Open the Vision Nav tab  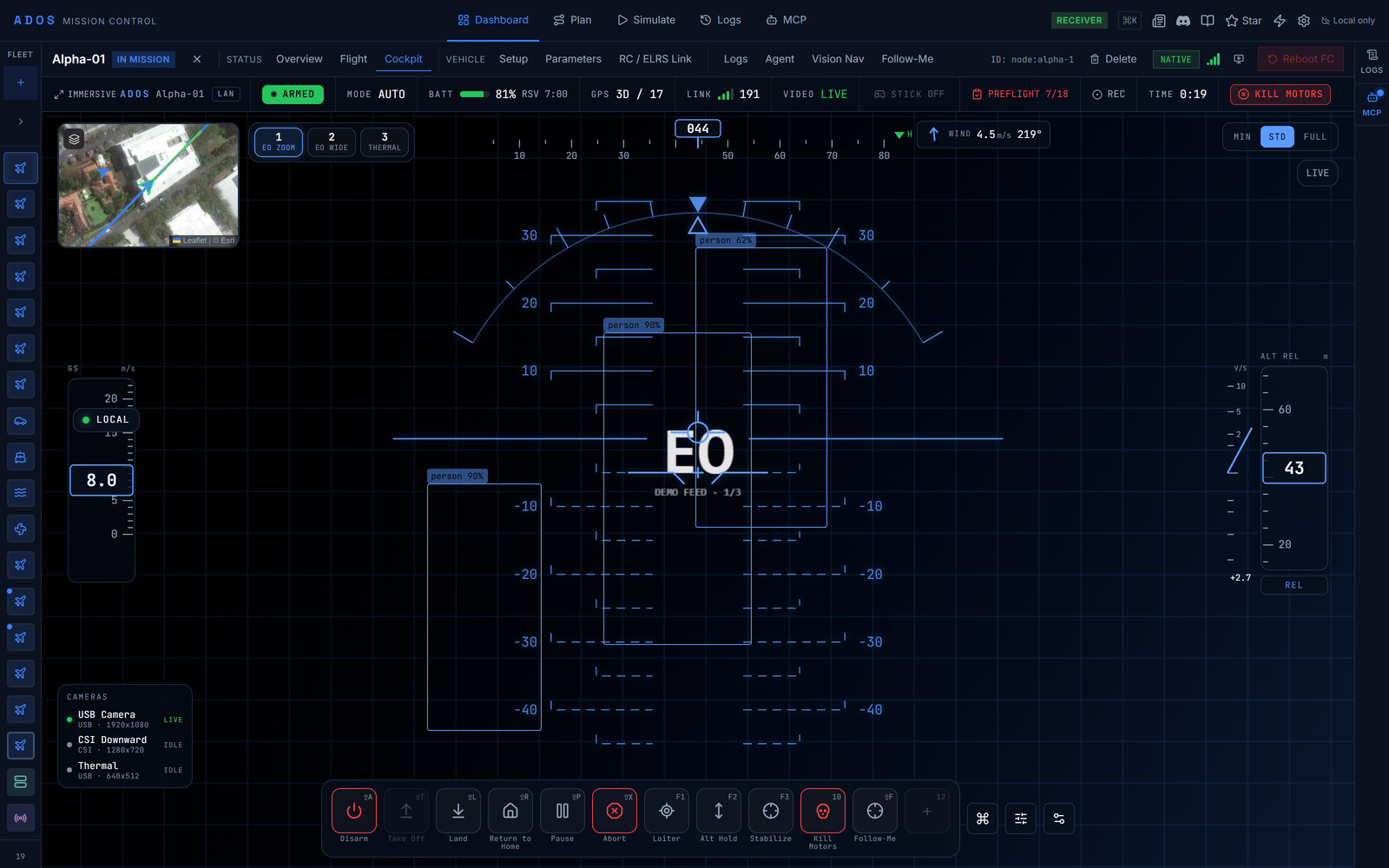click(x=838, y=59)
